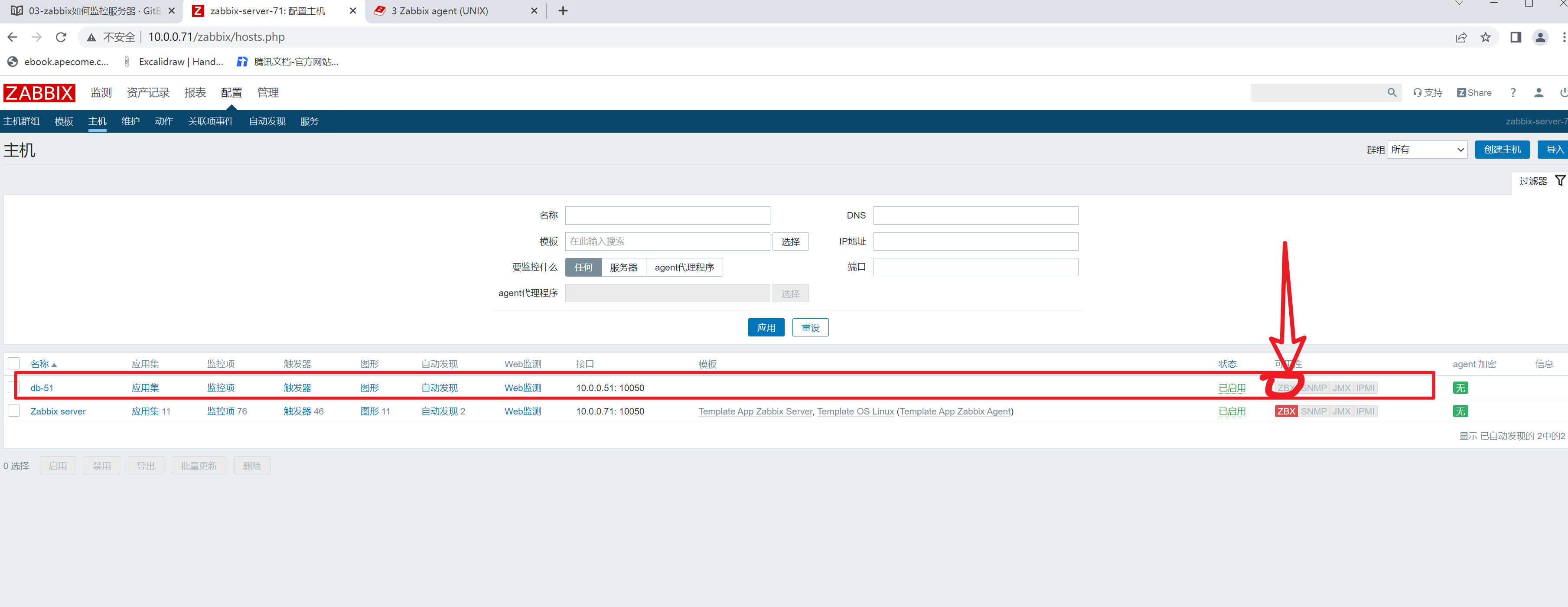1568x607 pixels.
Task: Switch to 自动发现 submenu
Action: pos(267,121)
